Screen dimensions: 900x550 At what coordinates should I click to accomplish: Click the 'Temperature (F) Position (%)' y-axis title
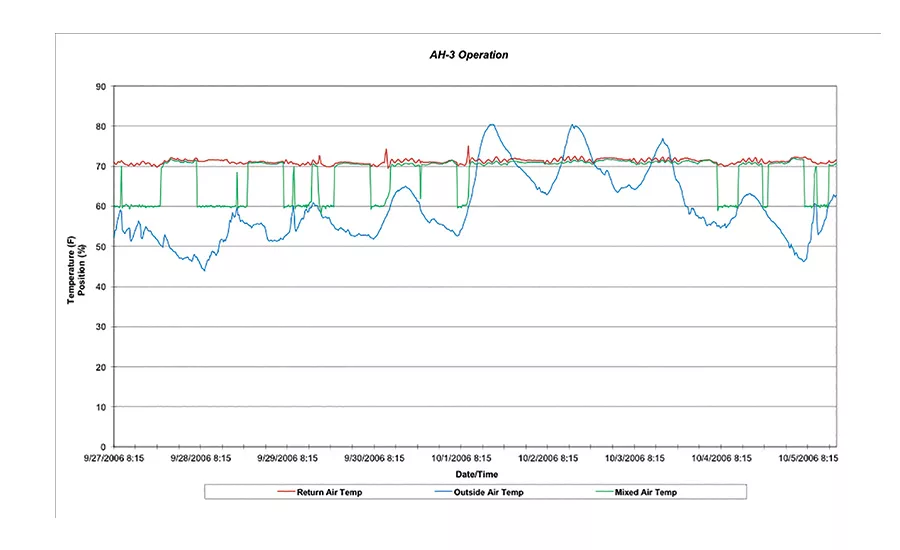point(76,269)
